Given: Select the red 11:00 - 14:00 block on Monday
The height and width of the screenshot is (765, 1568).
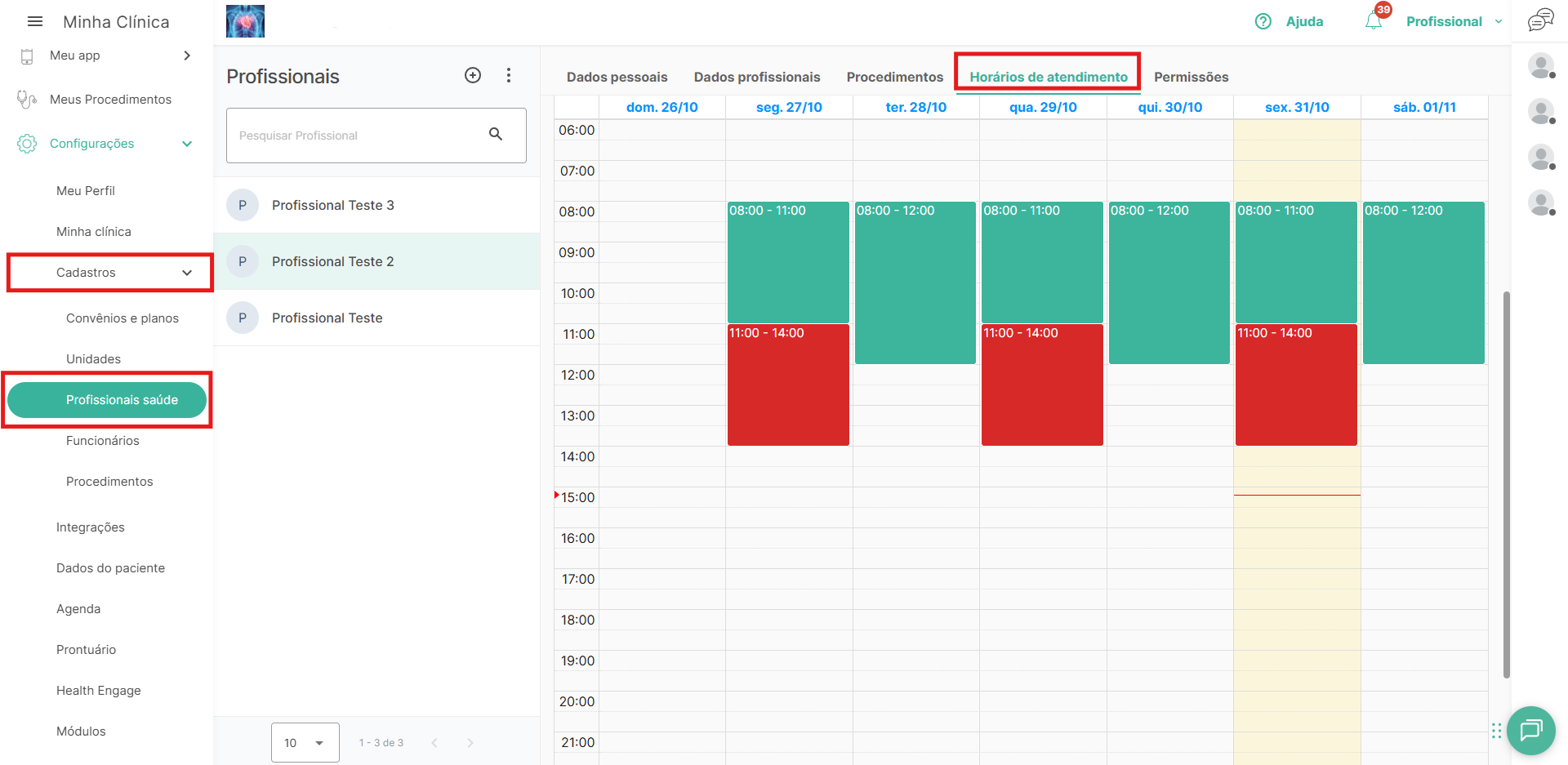Looking at the screenshot, I should [788, 385].
